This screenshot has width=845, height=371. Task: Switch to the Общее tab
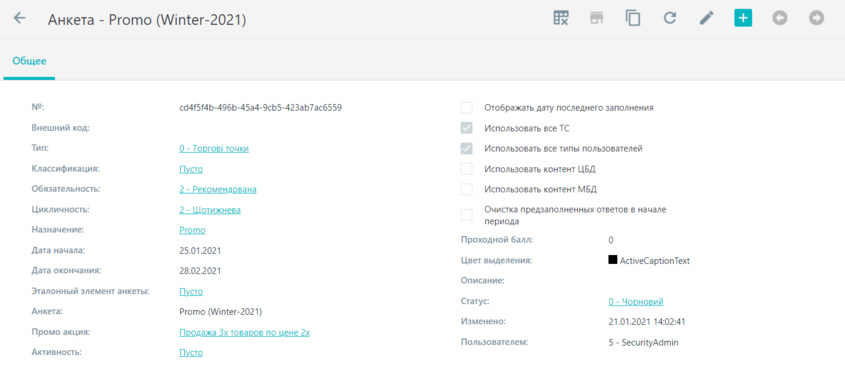click(x=29, y=61)
